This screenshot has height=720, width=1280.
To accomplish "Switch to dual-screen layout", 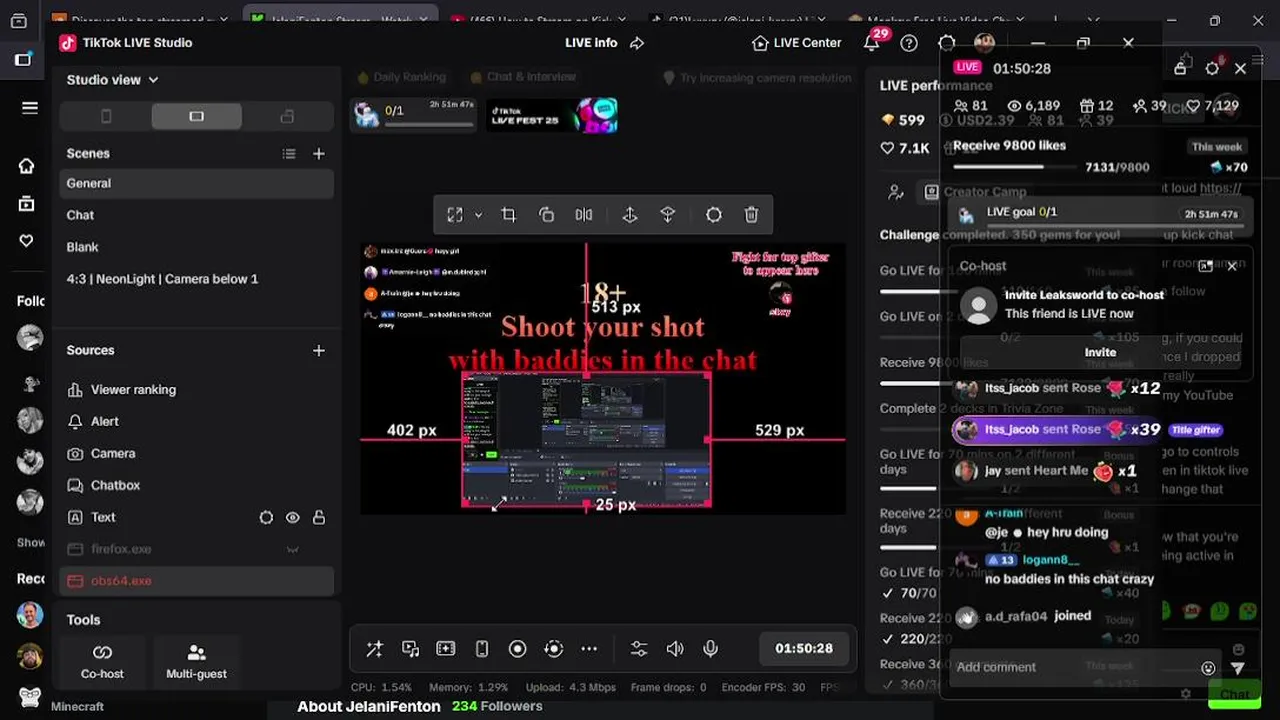I will pos(287,117).
